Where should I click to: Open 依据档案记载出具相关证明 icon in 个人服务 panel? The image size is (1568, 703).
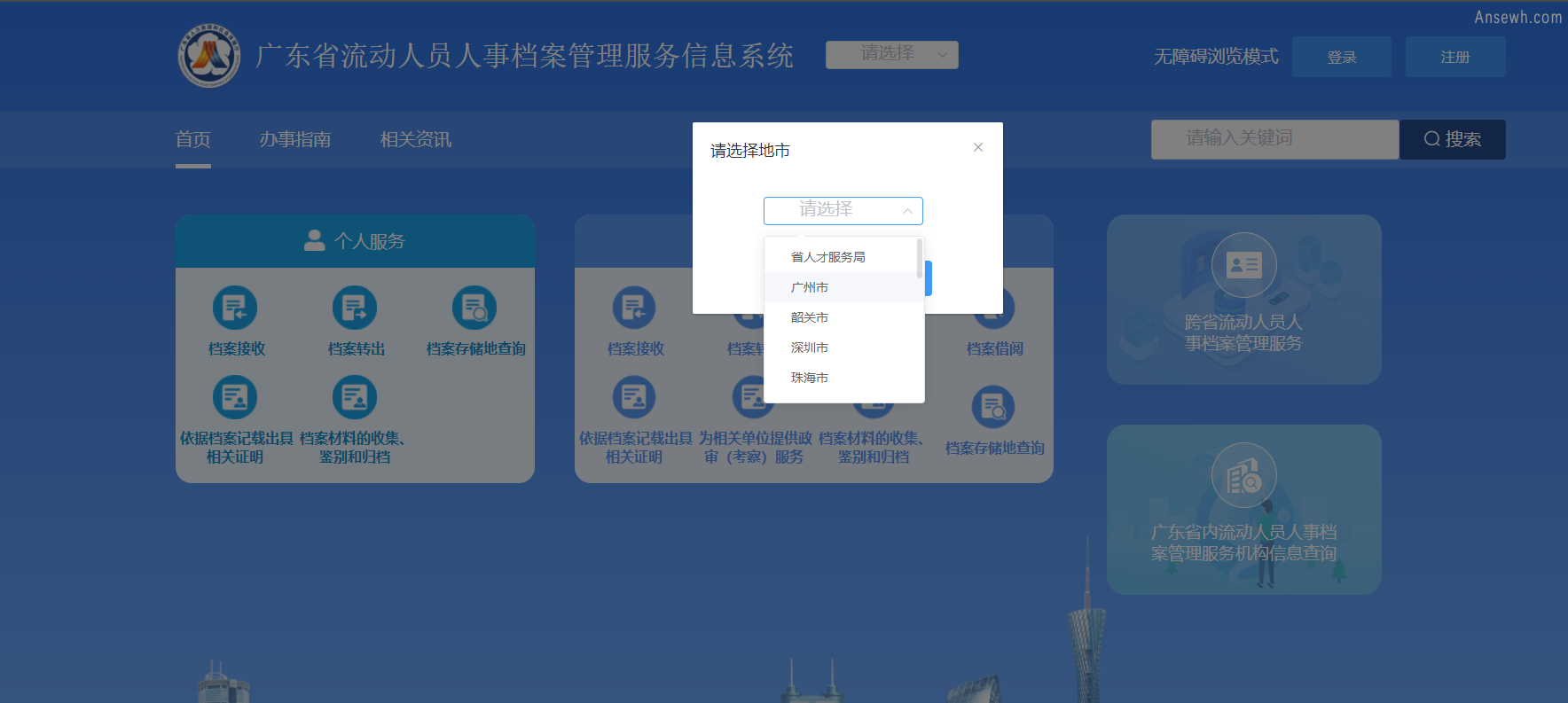tap(235, 397)
